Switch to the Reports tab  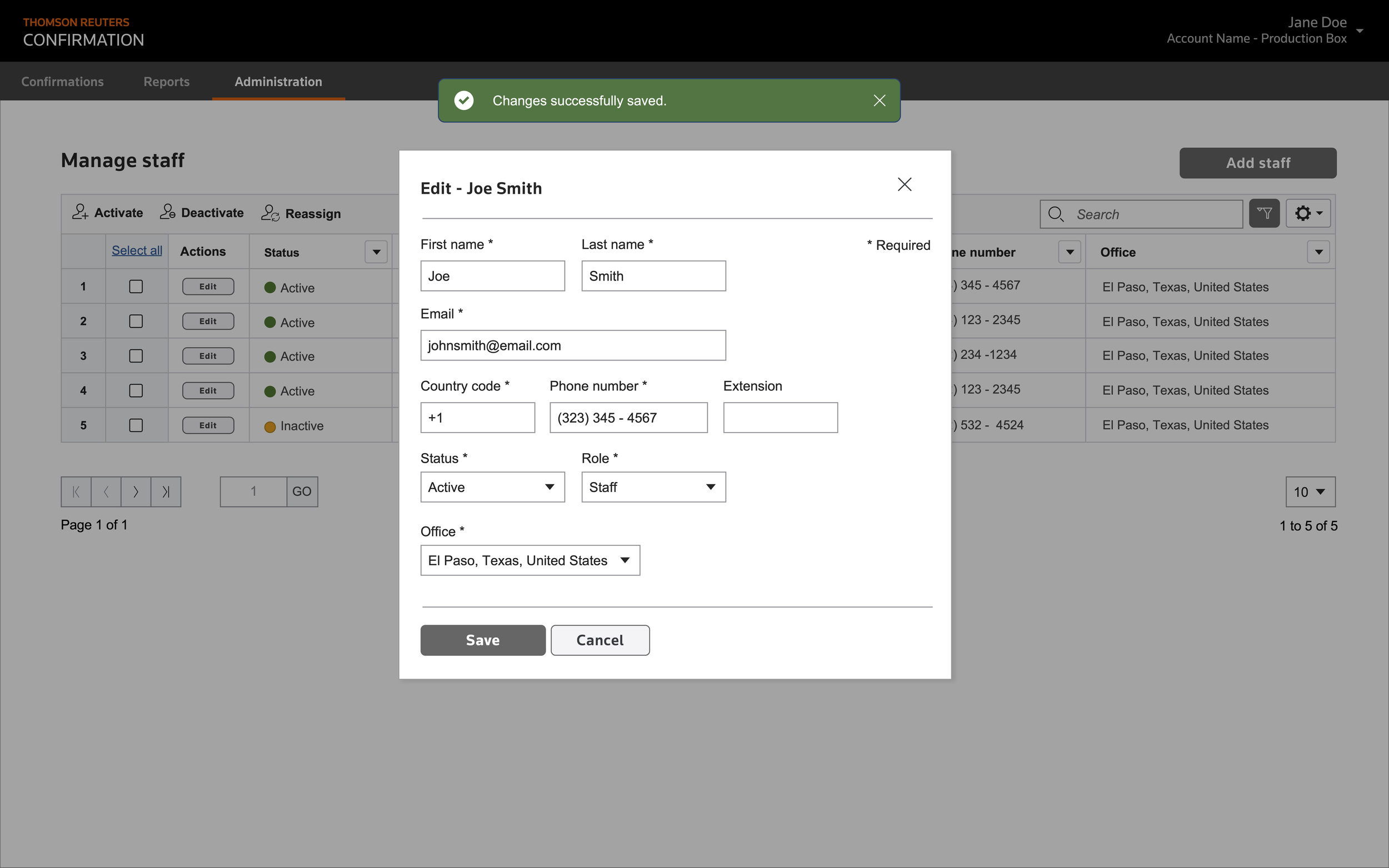click(166, 82)
